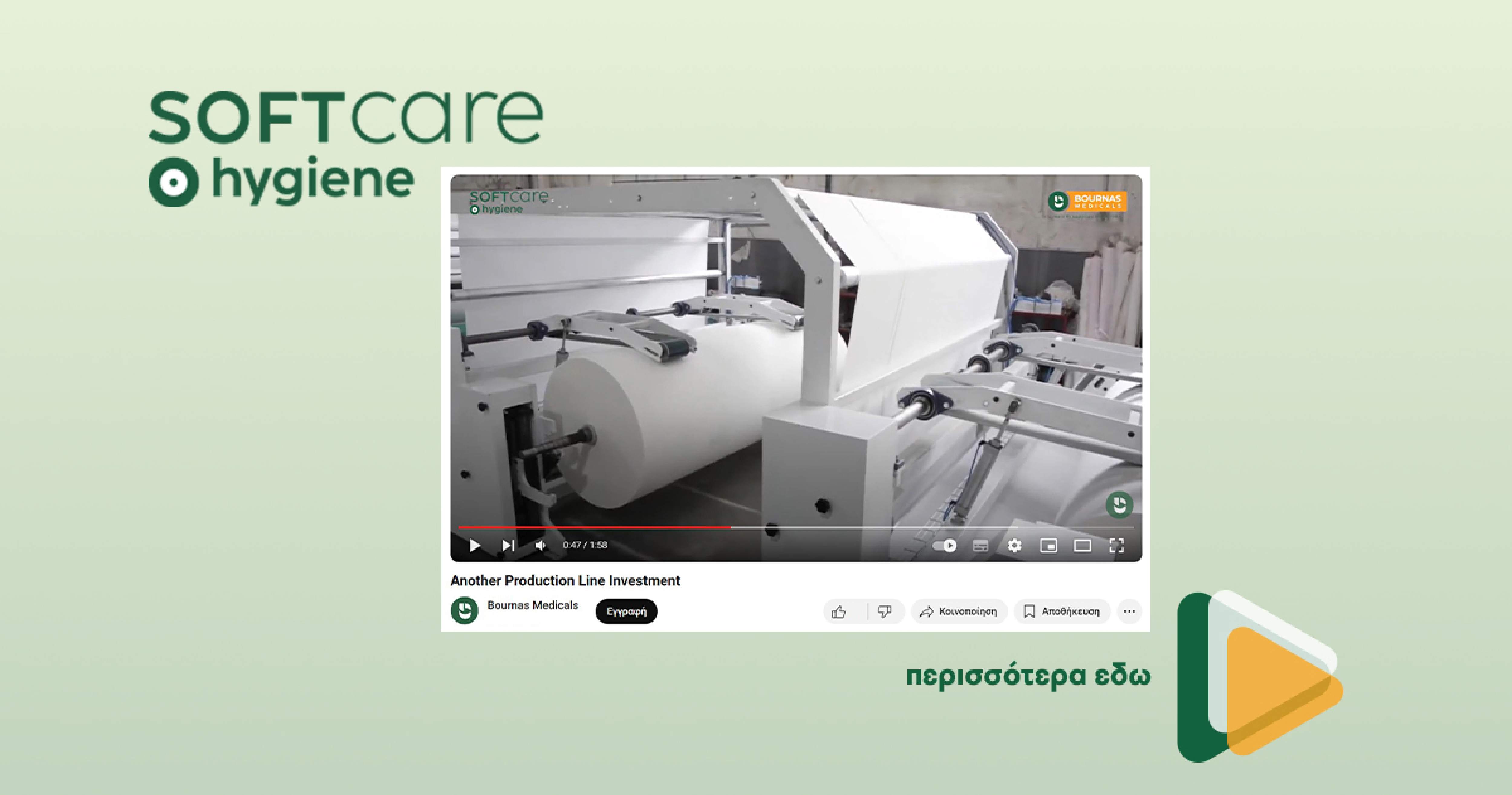Click the video title Another Production Line Investment
Screen dimensions: 1512x795
coord(565,581)
